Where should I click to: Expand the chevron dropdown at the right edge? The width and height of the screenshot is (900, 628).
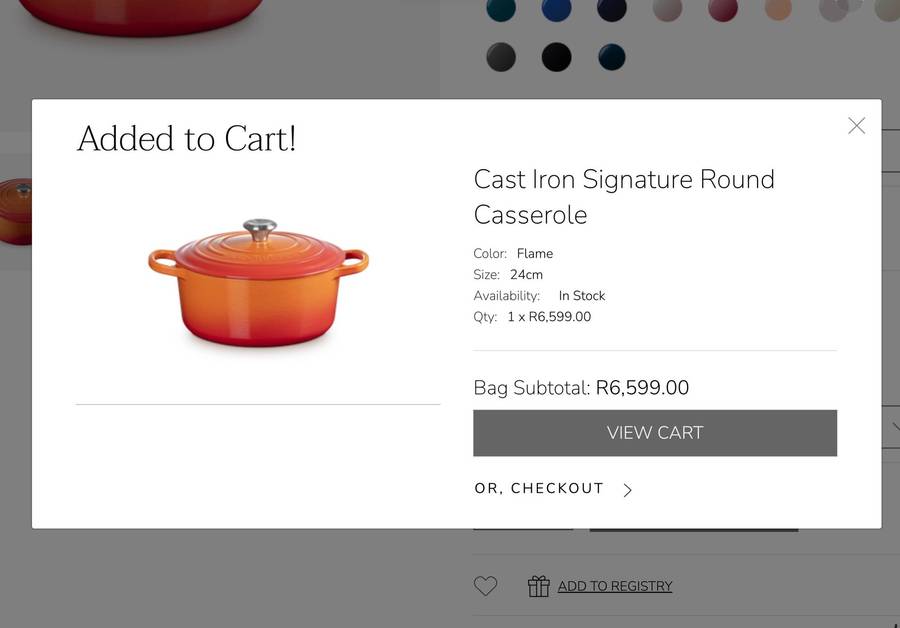tap(893, 427)
